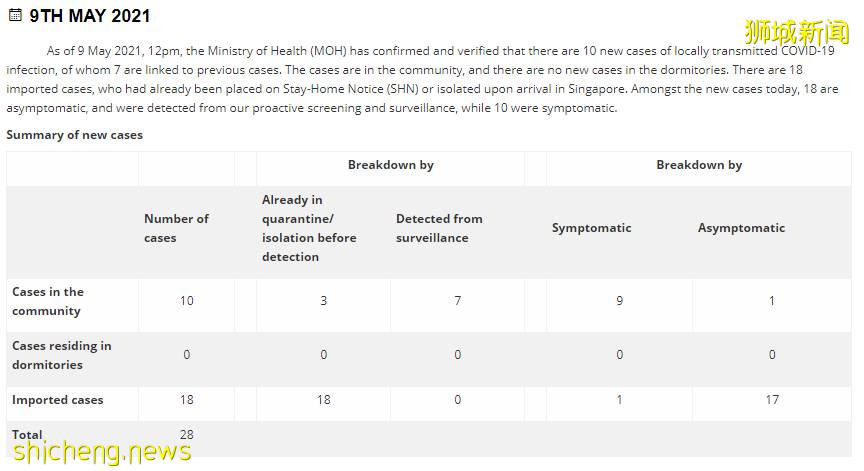Select the Symptomatic column header
The height and width of the screenshot is (471, 864).
coord(591,228)
